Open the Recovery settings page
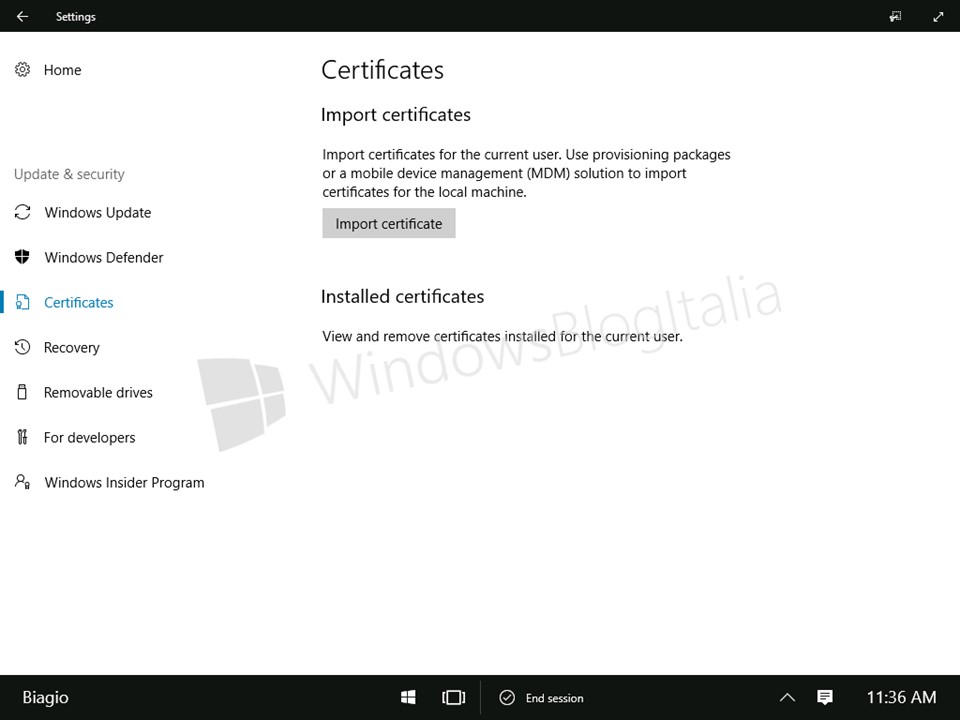This screenshot has height=720, width=960. pyautogui.click(x=72, y=347)
